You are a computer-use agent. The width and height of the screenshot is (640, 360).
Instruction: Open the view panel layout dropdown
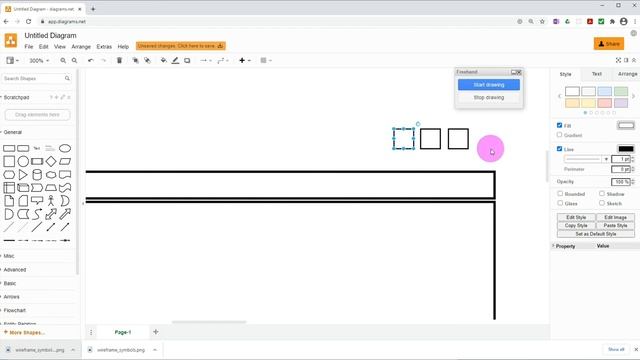point(12,60)
